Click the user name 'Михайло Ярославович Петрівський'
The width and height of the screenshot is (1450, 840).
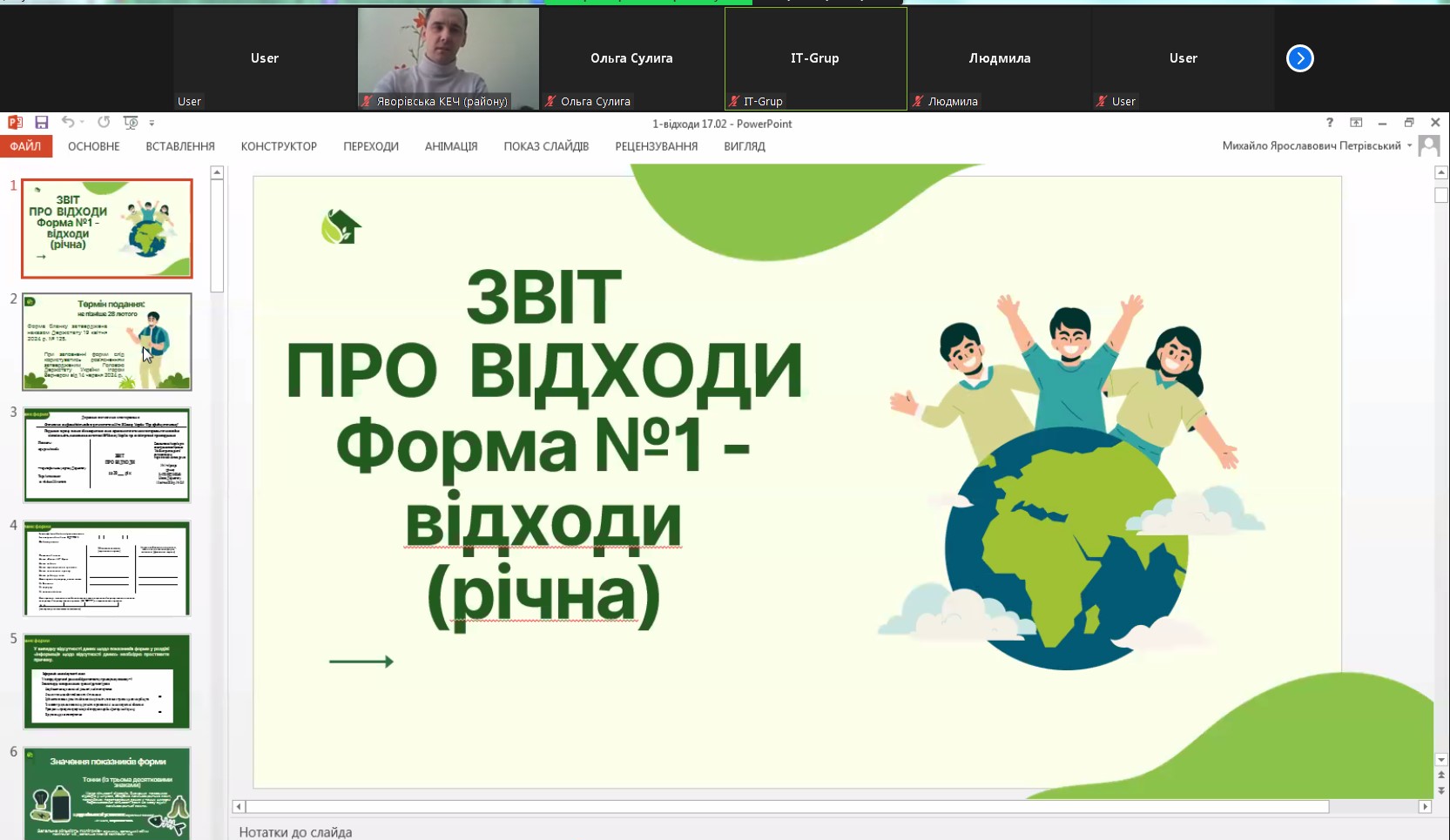click(1311, 145)
